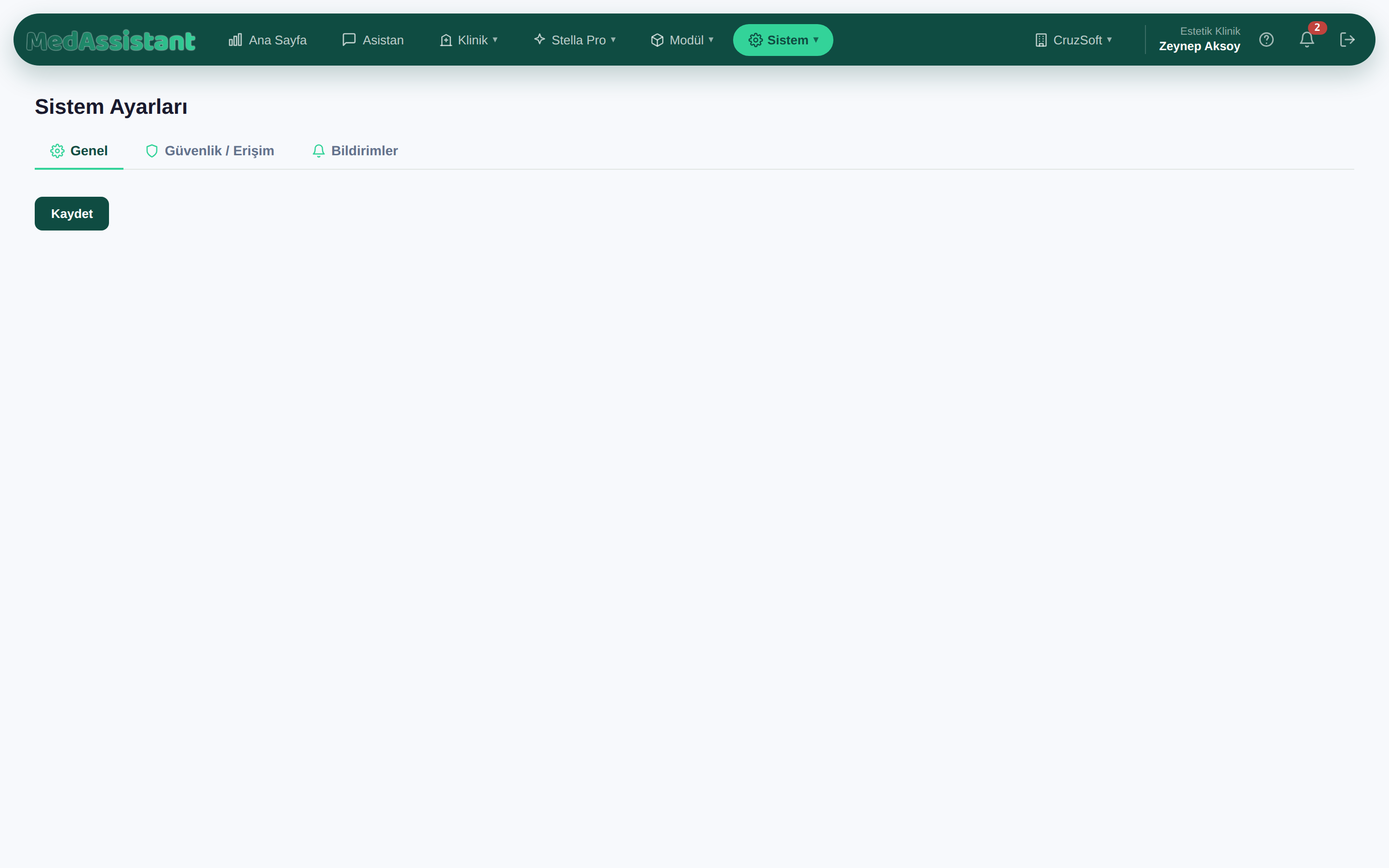Click the Zeynep Aksoy user name
Viewport: 1389px width, 868px height.
pyautogui.click(x=1199, y=46)
